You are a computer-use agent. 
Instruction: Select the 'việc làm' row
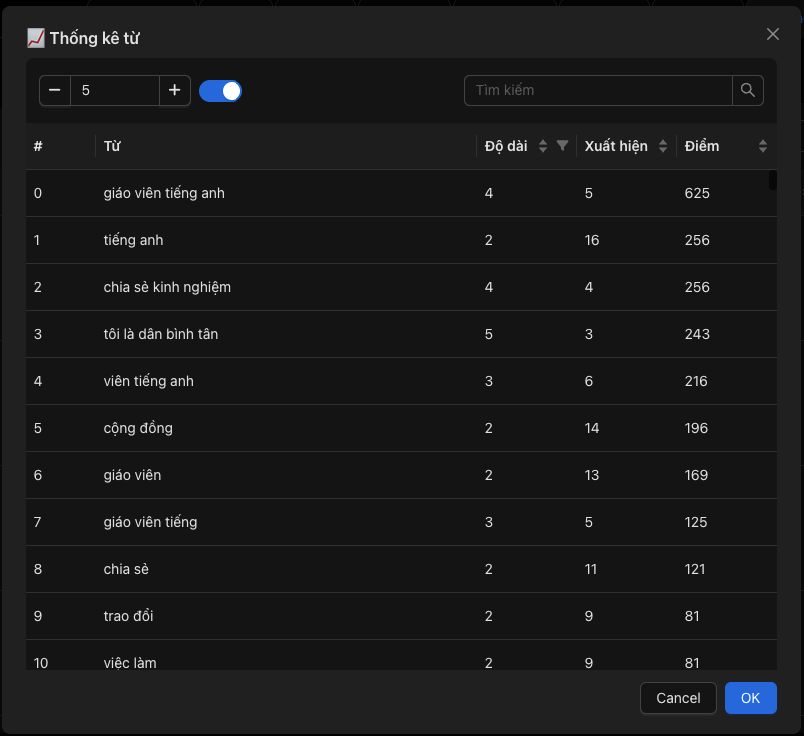pos(401,655)
